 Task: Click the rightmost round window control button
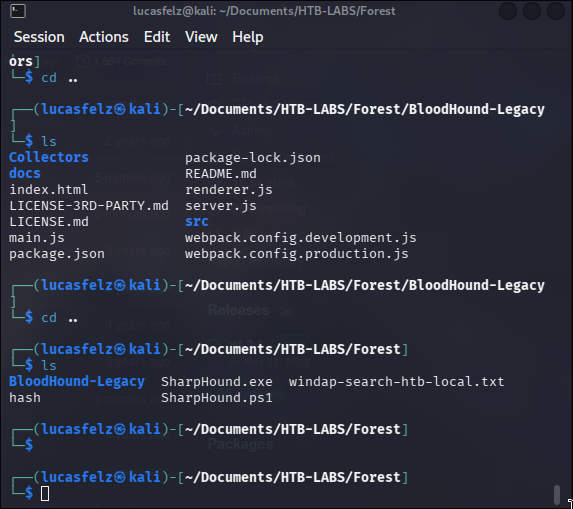[x=556, y=11]
